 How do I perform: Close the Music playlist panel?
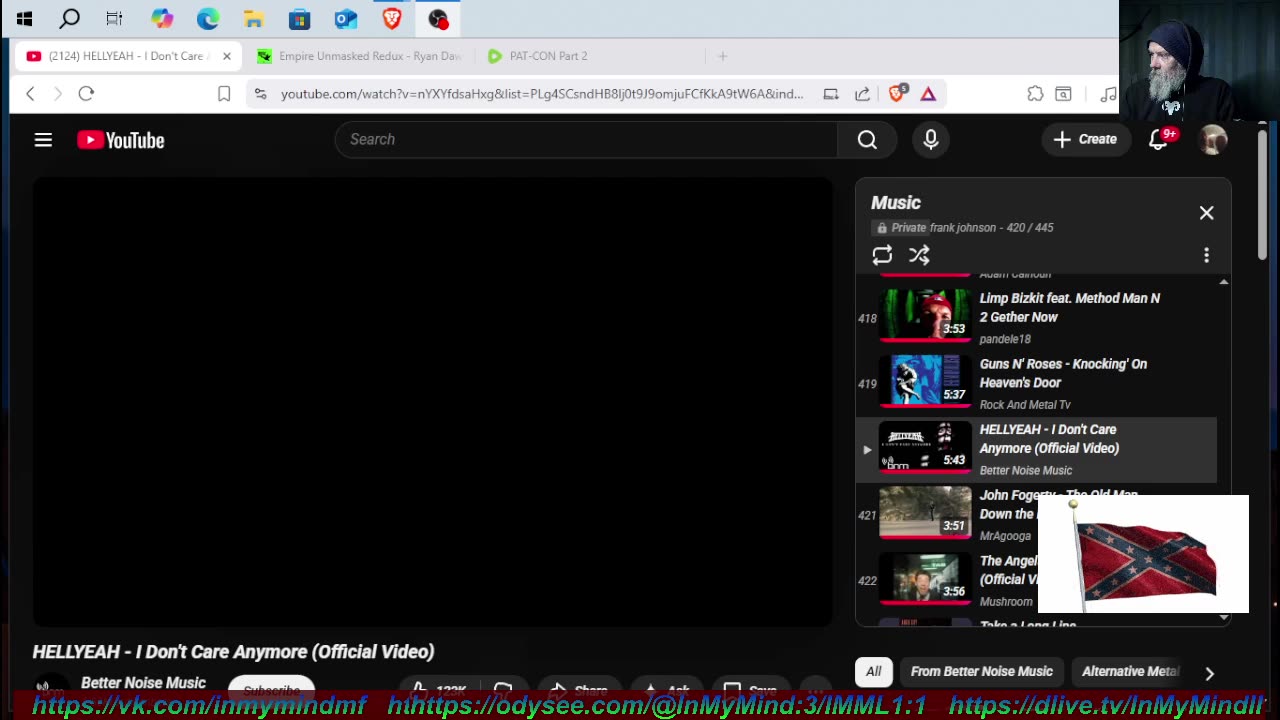click(1206, 213)
